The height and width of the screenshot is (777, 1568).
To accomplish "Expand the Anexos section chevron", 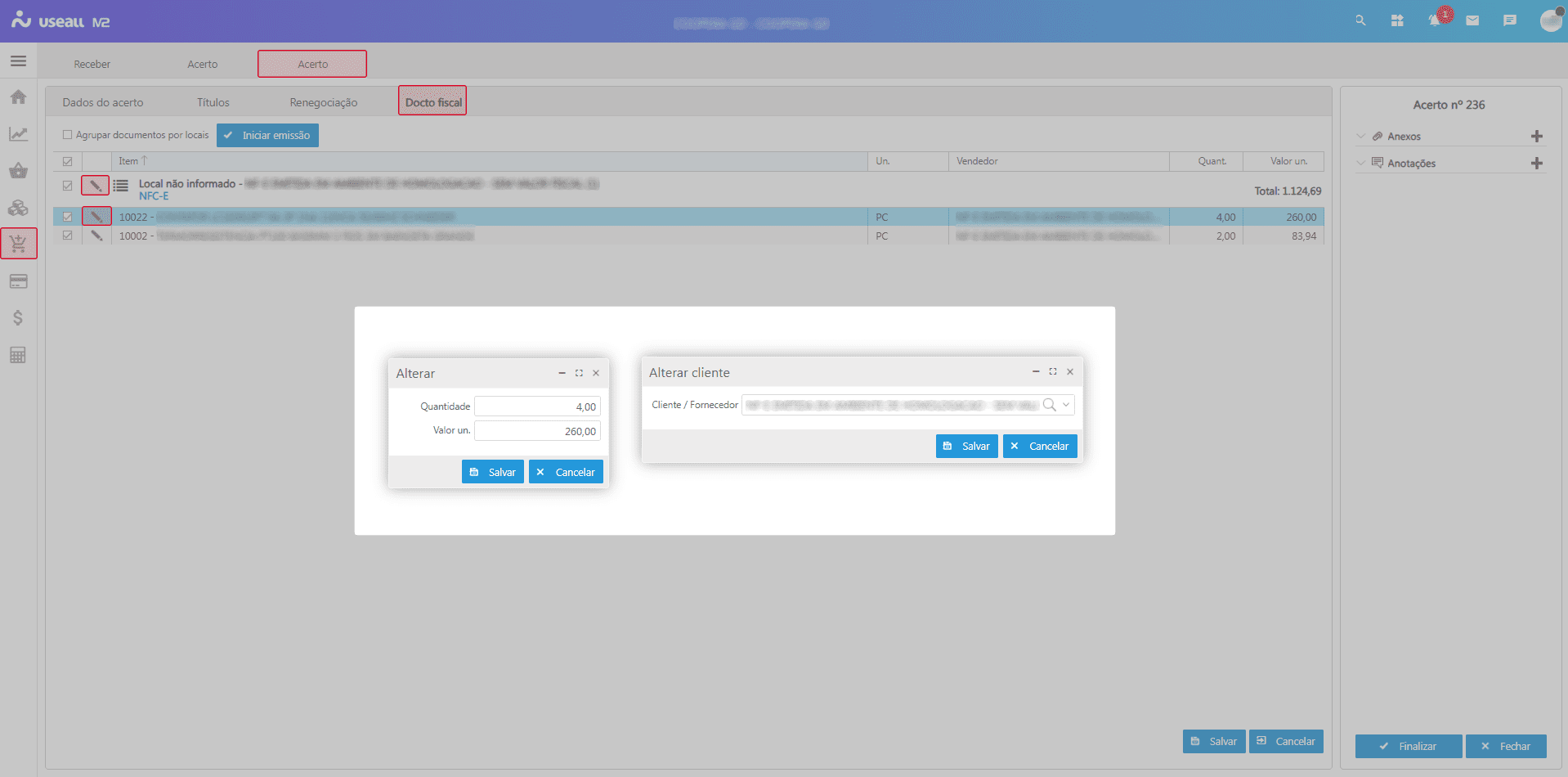I will (x=1361, y=137).
